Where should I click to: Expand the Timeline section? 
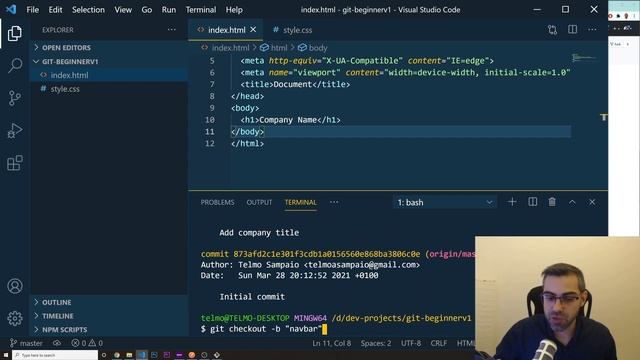pyautogui.click(x=109, y=316)
